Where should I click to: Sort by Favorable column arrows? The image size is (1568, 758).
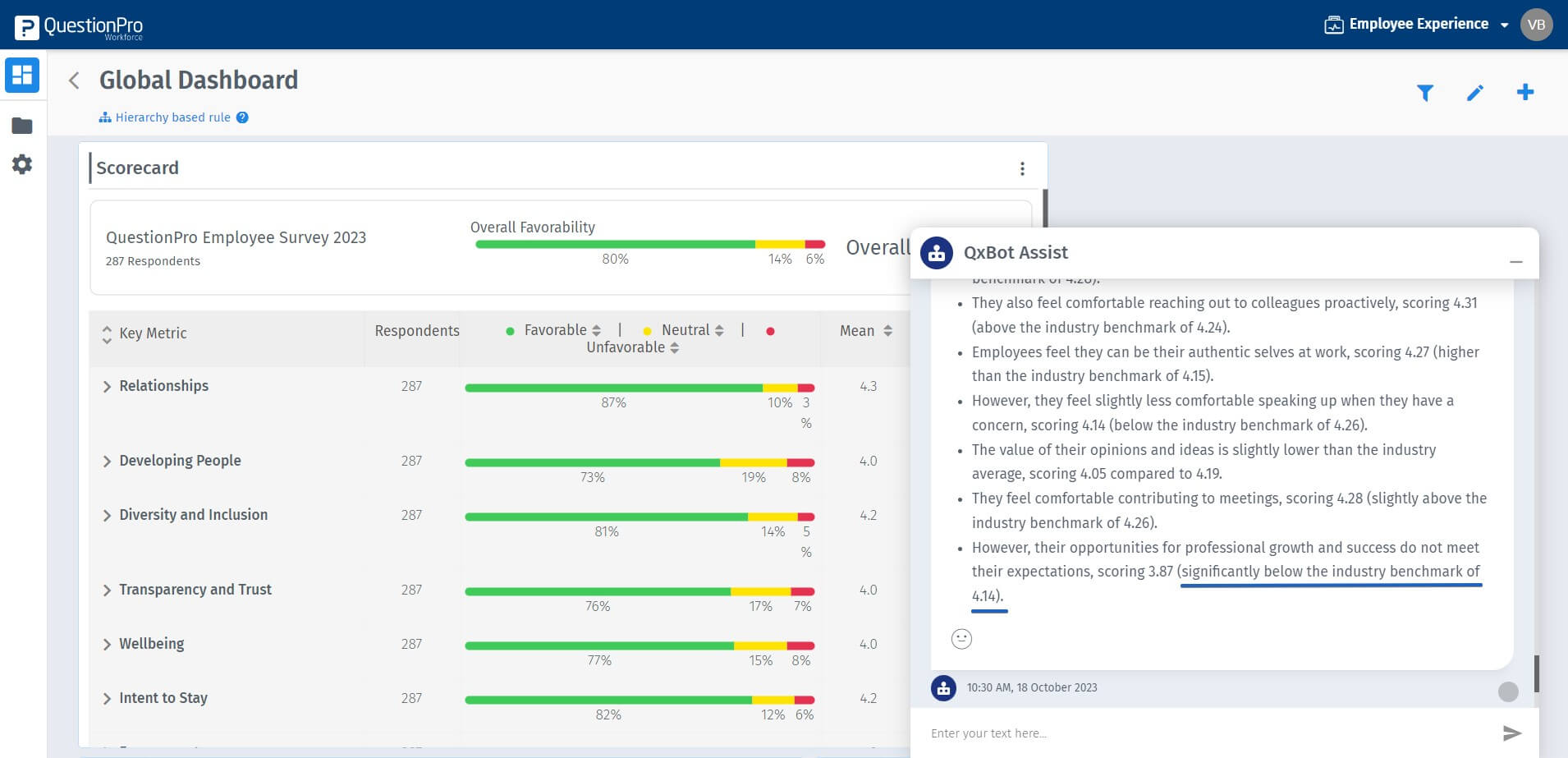(596, 330)
